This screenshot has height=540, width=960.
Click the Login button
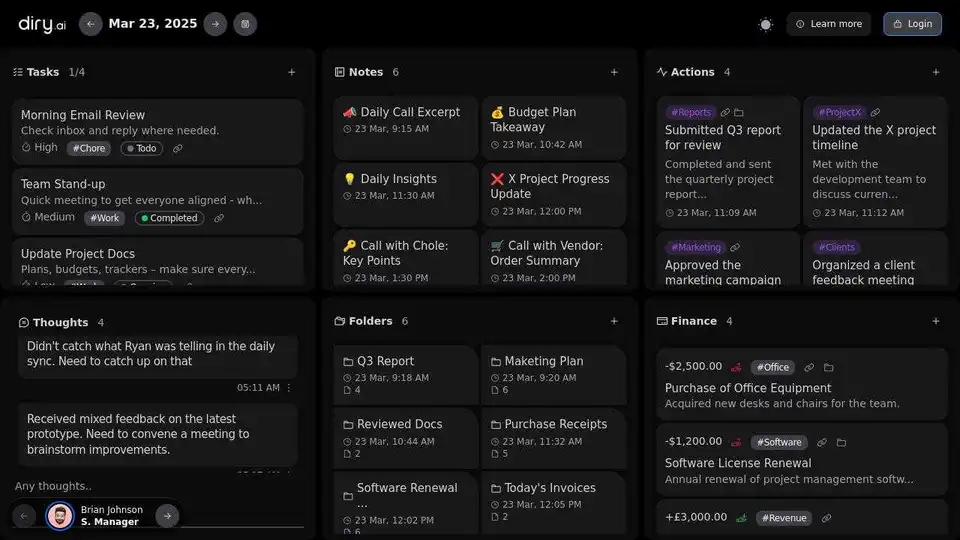click(912, 24)
